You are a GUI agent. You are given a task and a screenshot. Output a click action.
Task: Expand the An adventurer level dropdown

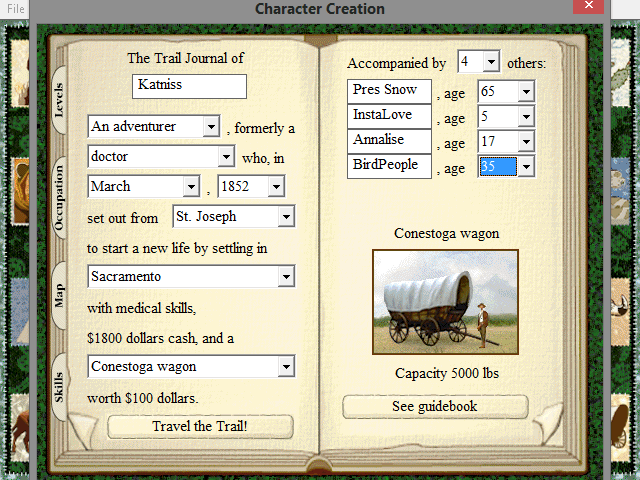[x=211, y=127]
